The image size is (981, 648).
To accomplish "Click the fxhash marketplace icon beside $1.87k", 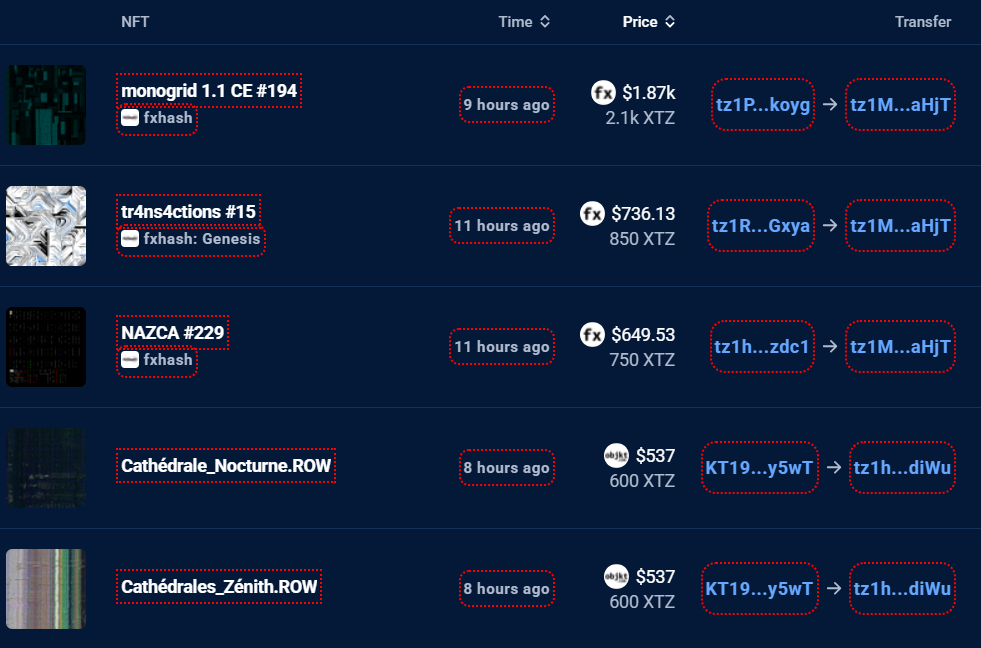I will 603,93.
